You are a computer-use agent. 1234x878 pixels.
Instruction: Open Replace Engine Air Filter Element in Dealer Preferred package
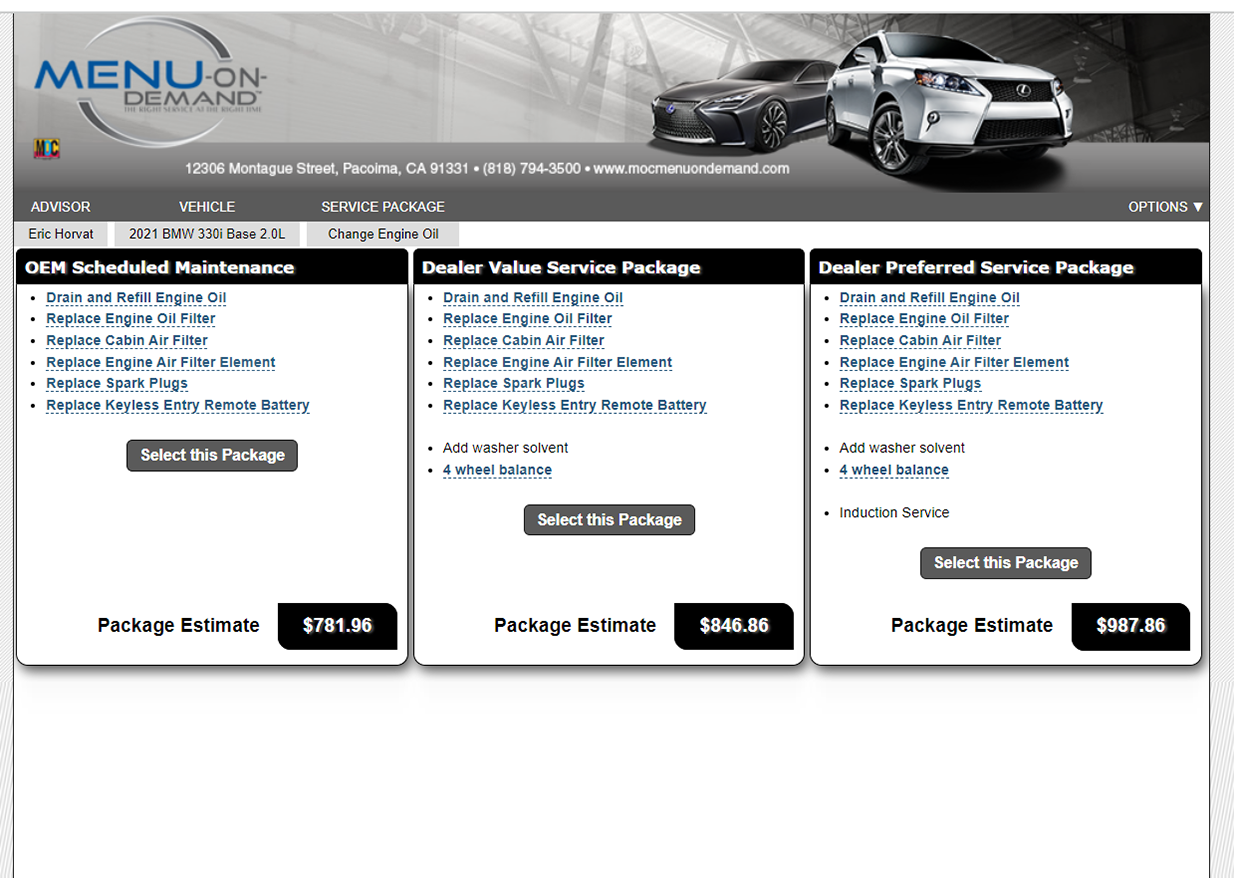[x=955, y=363]
